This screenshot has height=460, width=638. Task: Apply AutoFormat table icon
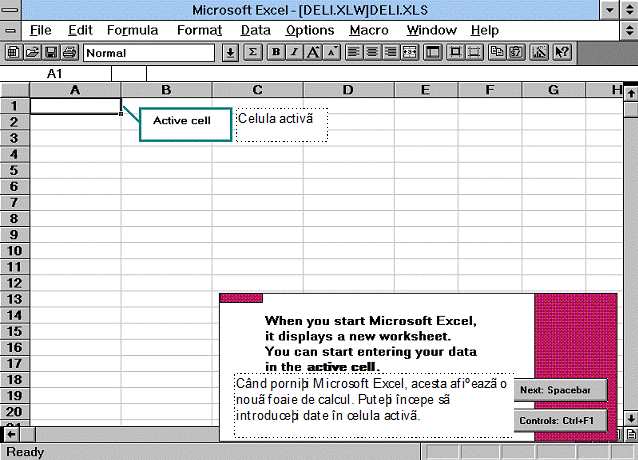pyautogui.click(x=433, y=52)
